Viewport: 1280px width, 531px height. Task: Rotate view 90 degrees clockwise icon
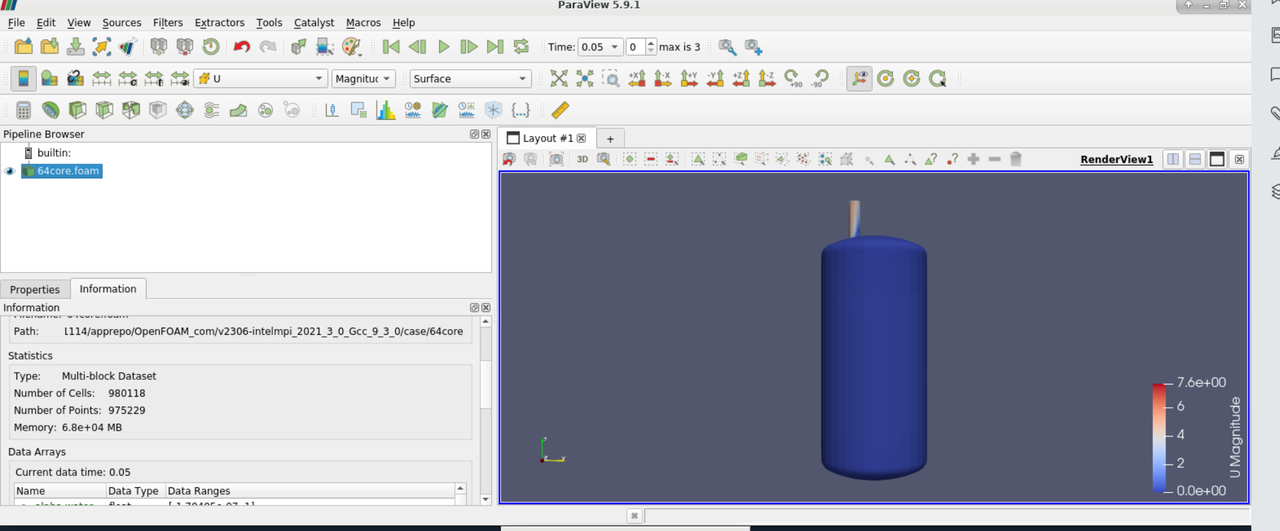tap(794, 78)
